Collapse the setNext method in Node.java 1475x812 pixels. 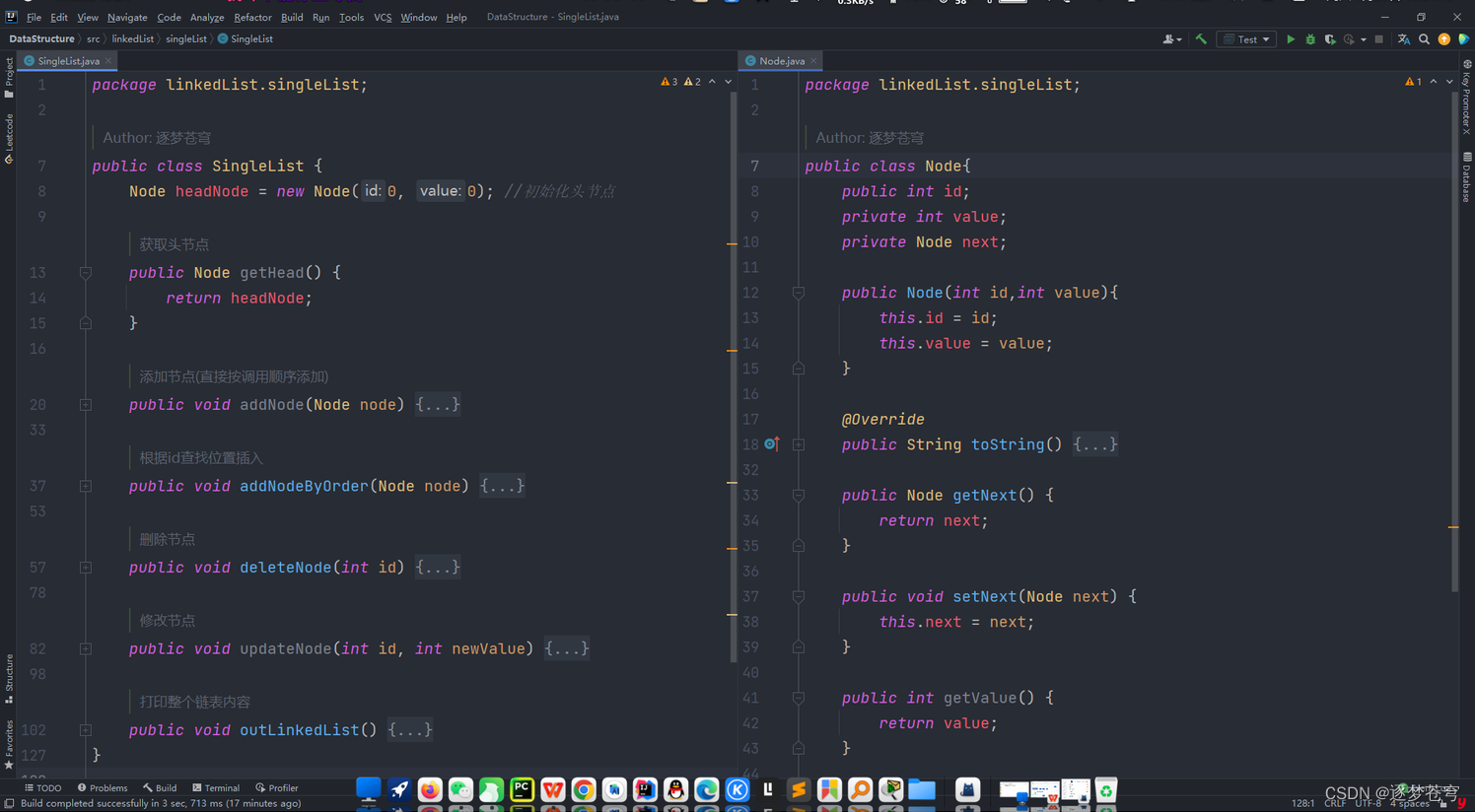pyautogui.click(x=799, y=597)
